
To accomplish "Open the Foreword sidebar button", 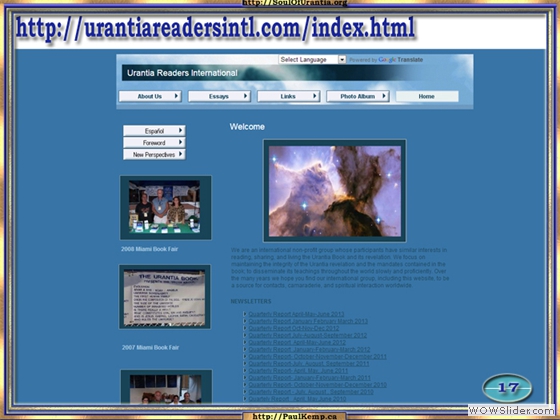I will tap(154, 142).
